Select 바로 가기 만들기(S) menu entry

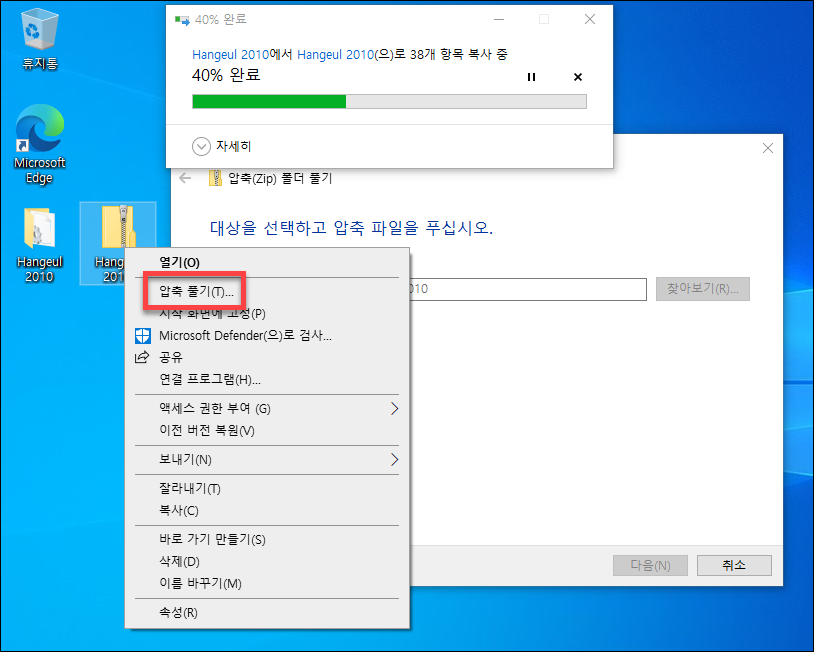coord(267,539)
